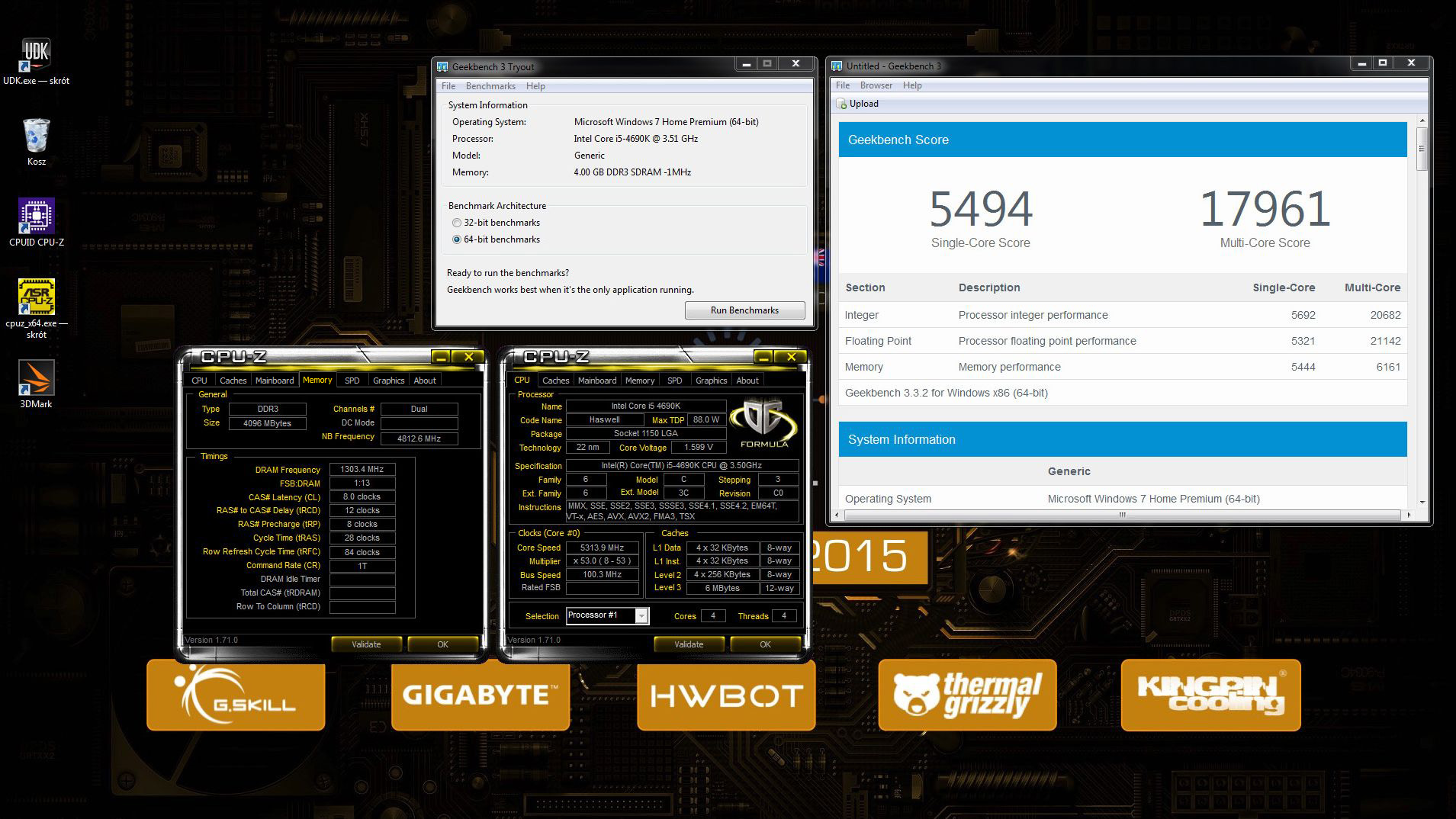Switch to Caches tab in left CPU-Z window
This screenshot has width=1456, height=819.
233,381
